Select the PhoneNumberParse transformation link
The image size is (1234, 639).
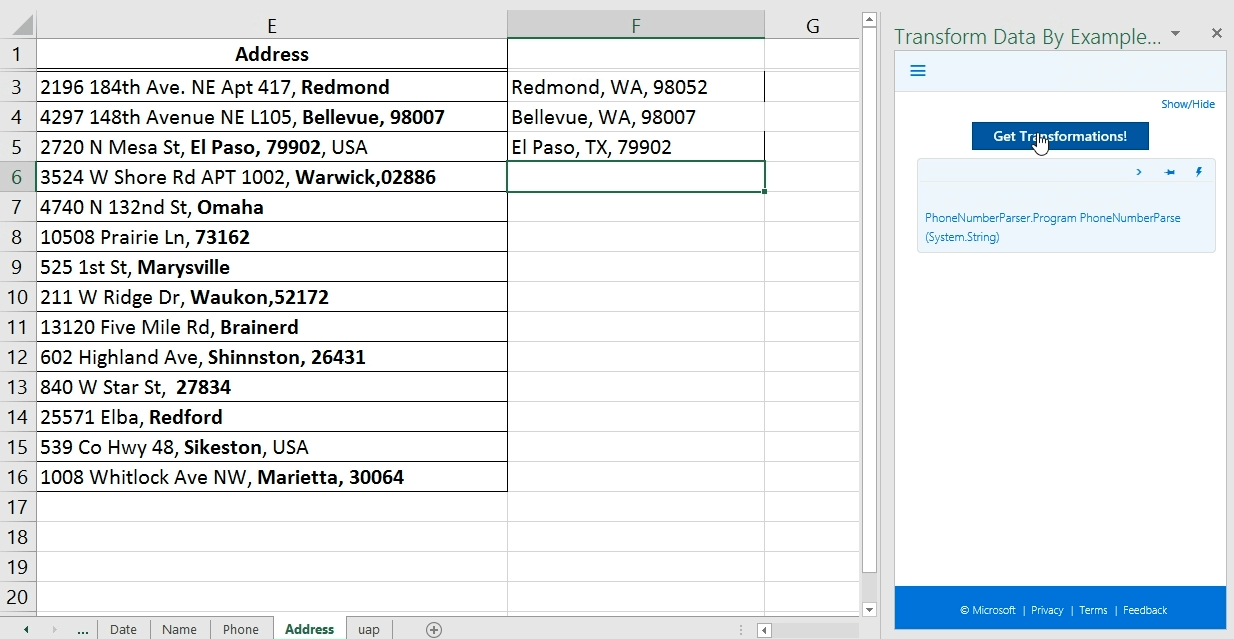coord(1052,227)
